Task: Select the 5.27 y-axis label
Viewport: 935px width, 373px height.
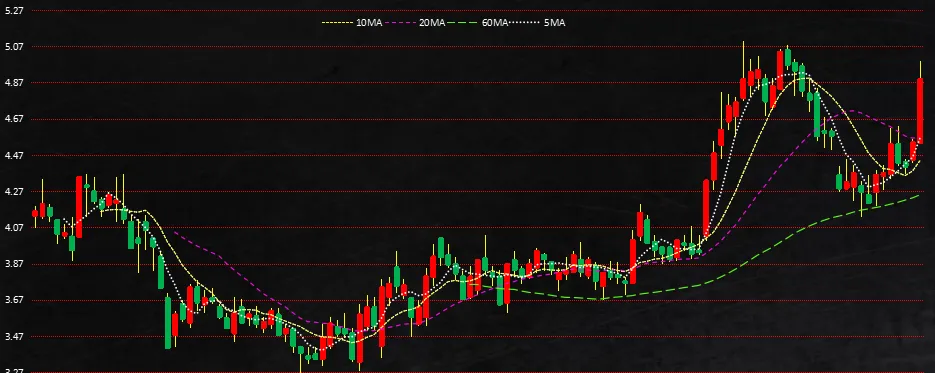Action: coord(14,10)
